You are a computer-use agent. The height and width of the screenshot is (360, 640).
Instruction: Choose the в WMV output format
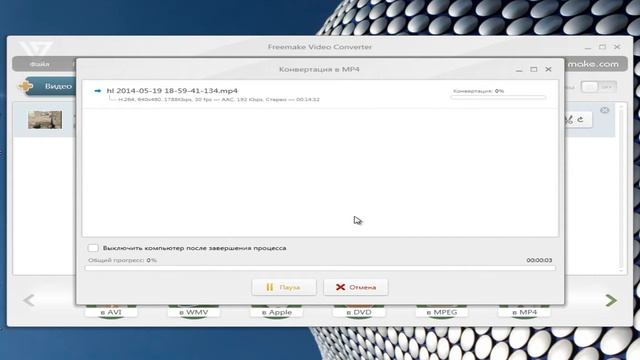tap(193, 312)
